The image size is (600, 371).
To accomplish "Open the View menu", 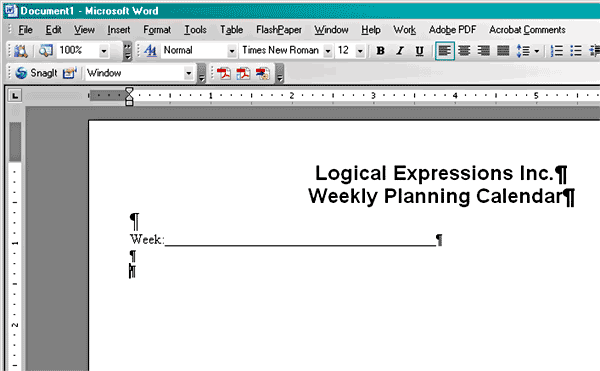I will point(84,30).
